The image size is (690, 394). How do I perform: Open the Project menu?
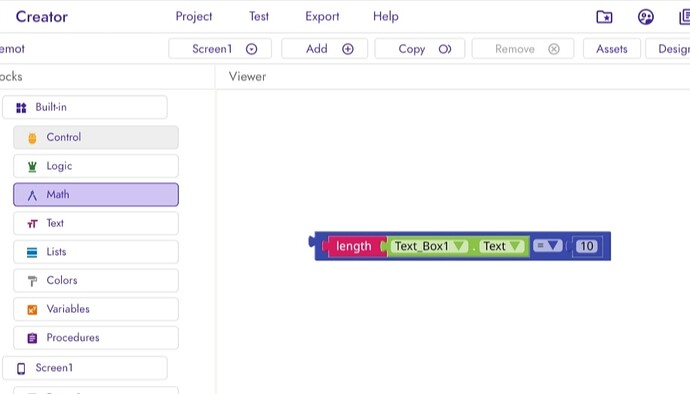194,16
